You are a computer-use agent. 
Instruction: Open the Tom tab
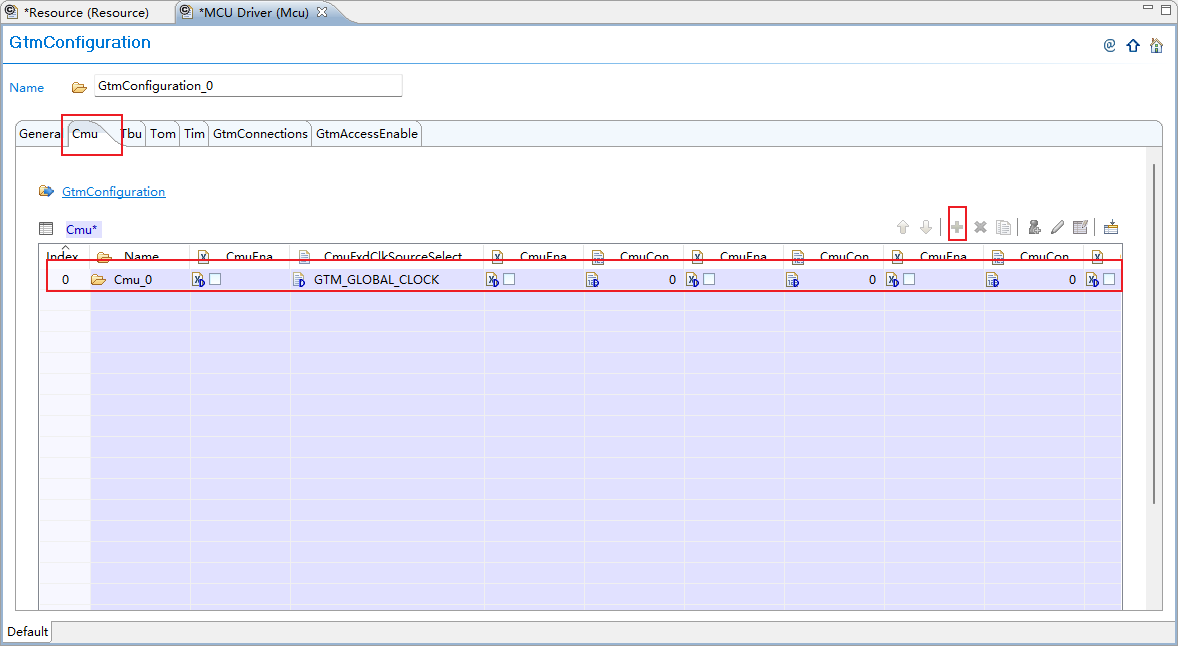point(162,134)
